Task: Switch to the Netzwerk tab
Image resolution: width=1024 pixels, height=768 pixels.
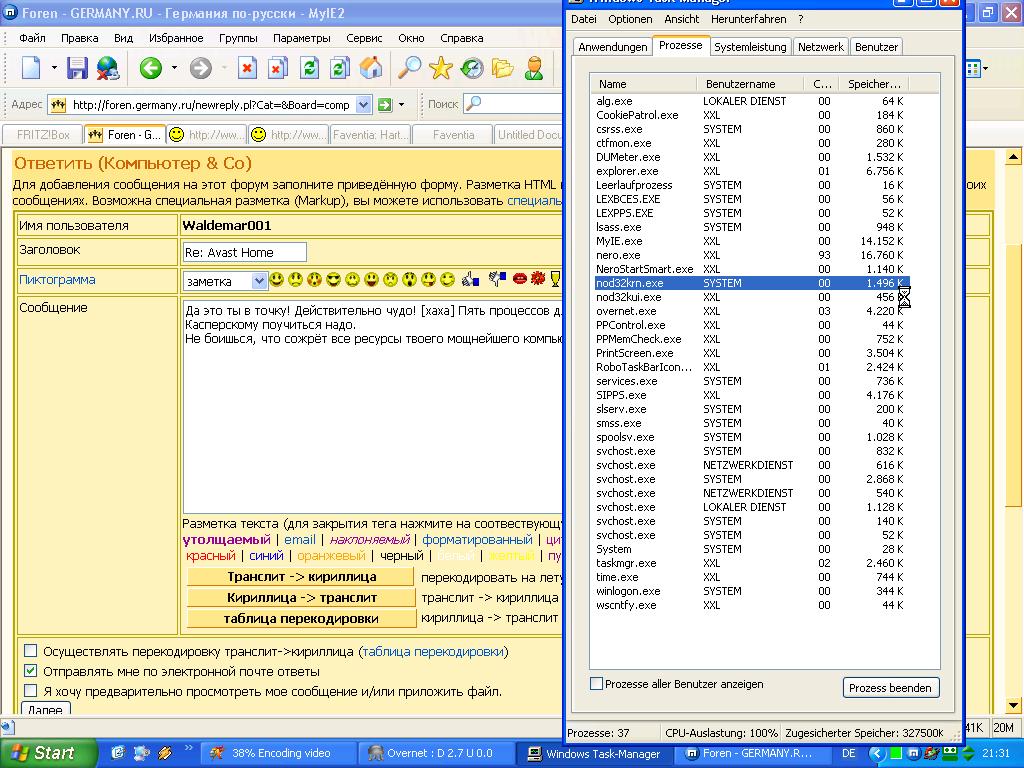Action: click(821, 46)
